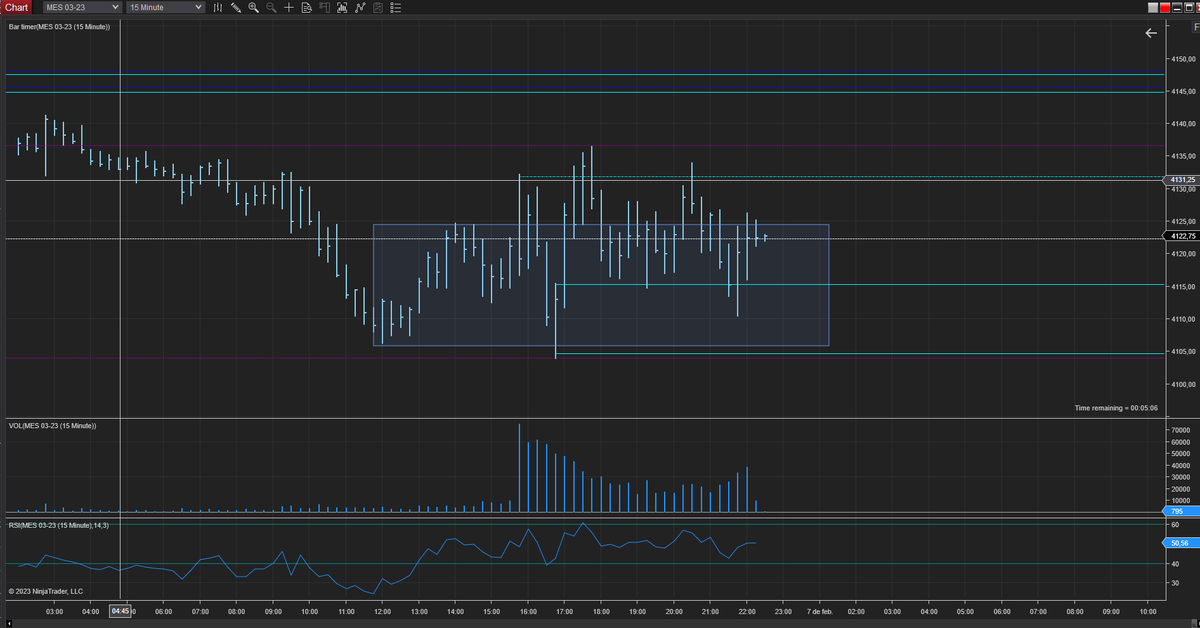This screenshot has height=628, width=1200.
Task: Open the Strategies icon in toolbar
Action: coord(378,7)
